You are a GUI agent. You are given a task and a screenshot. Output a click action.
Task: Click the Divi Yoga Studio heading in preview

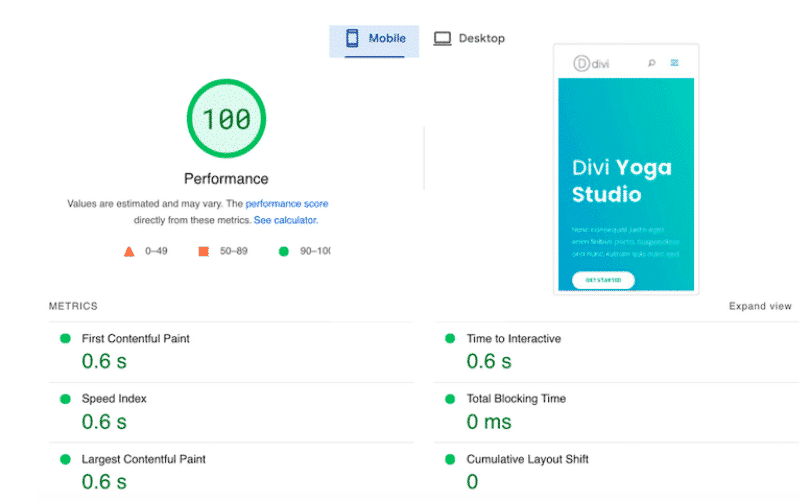tap(622, 181)
